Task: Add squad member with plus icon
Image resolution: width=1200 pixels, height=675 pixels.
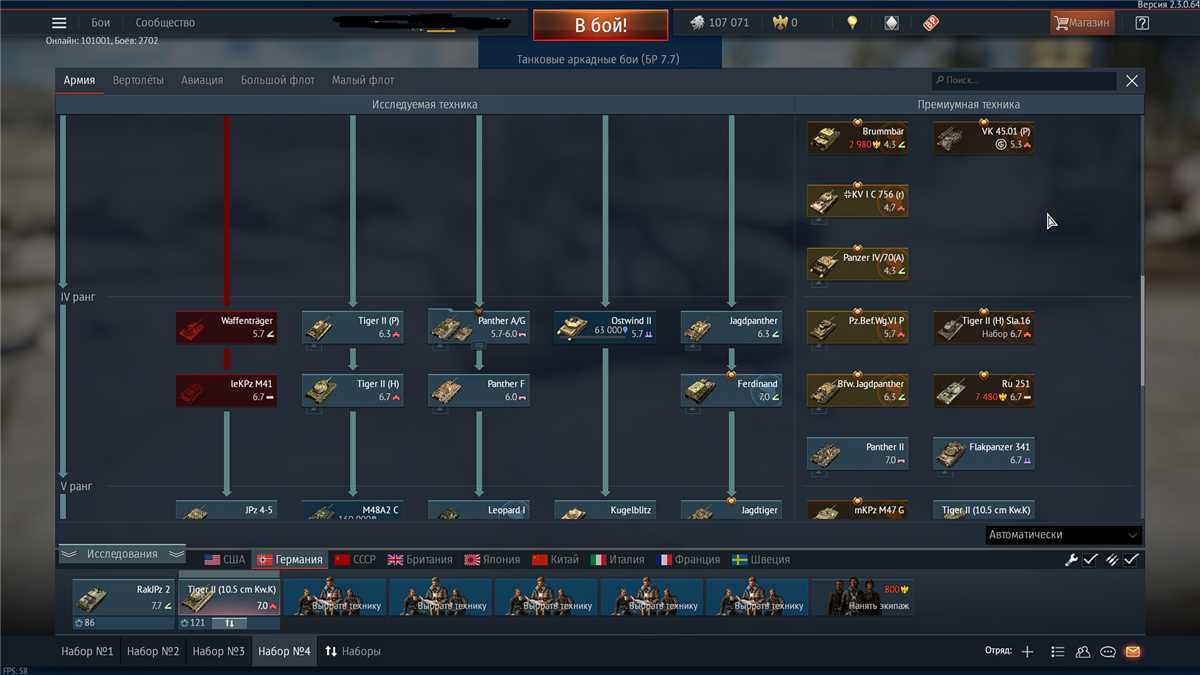Action: click(x=1027, y=652)
